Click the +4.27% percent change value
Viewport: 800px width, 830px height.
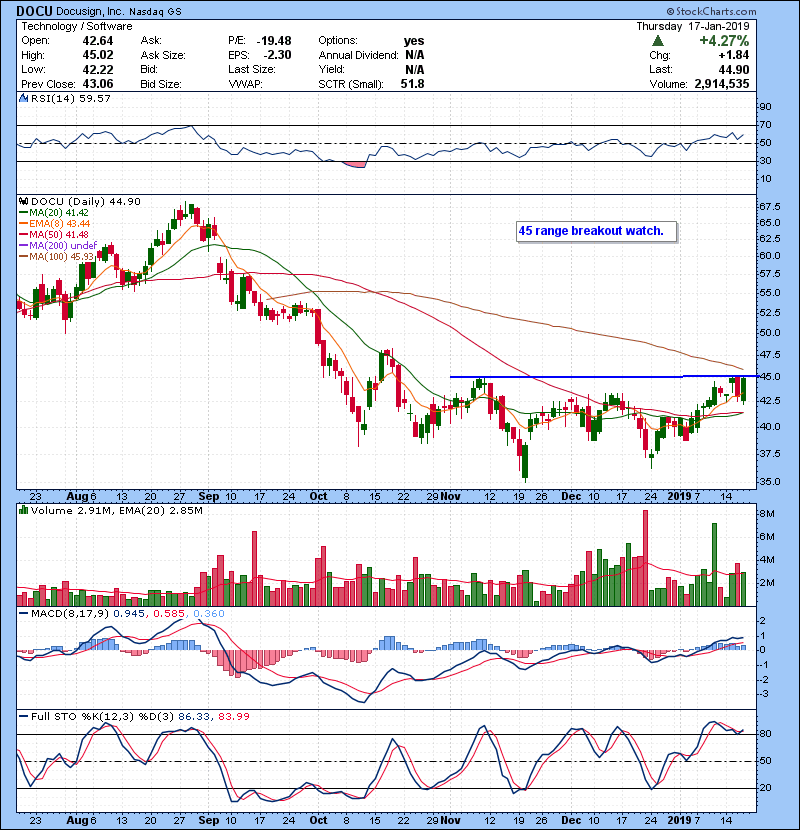click(724, 41)
